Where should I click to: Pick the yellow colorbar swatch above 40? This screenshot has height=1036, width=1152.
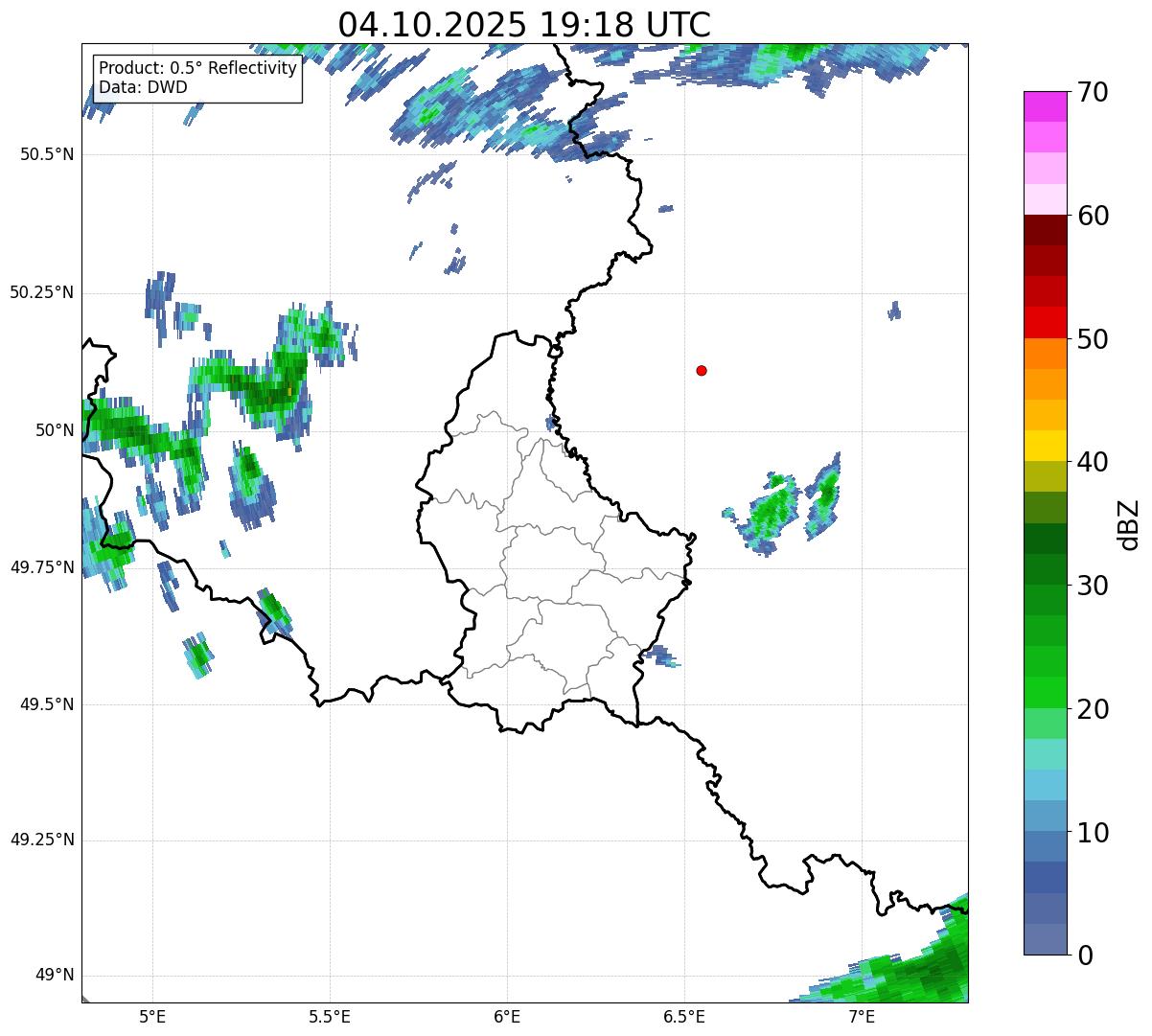1045,446
